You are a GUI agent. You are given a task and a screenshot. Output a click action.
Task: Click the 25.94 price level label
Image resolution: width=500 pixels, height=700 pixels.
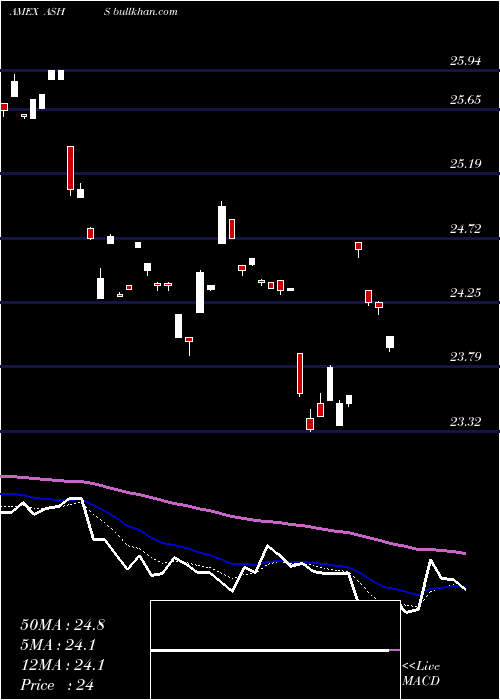click(x=466, y=61)
